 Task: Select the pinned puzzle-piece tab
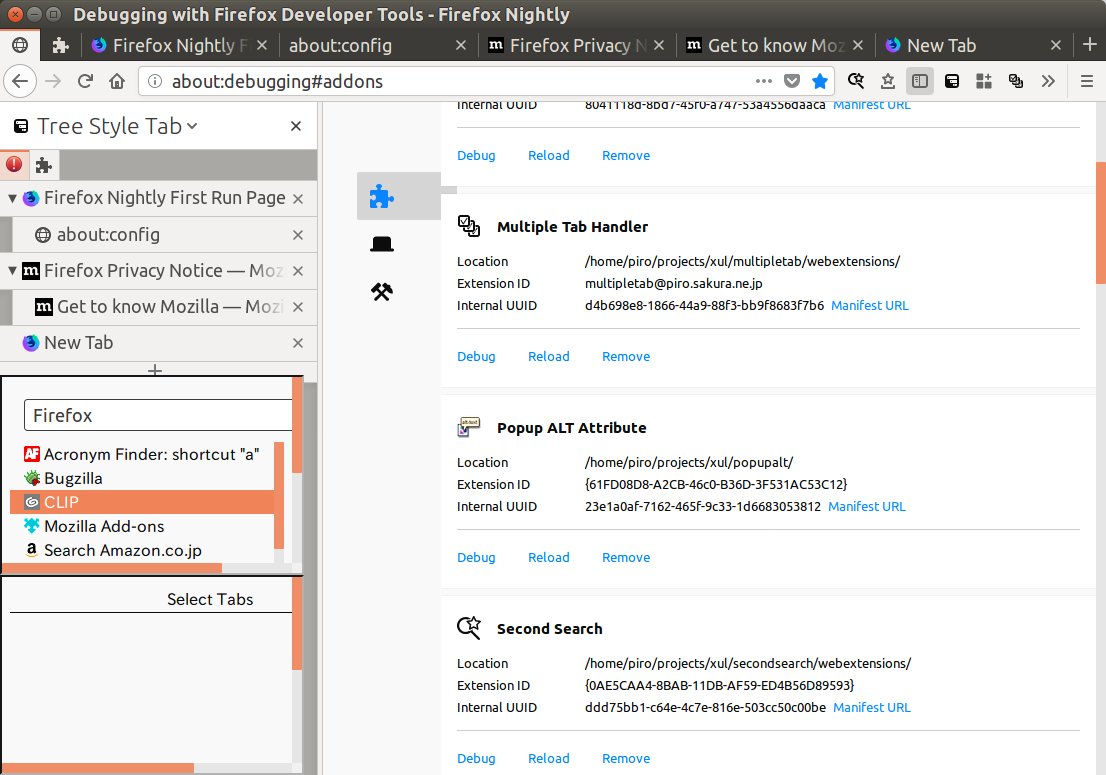pyautogui.click(x=61, y=45)
